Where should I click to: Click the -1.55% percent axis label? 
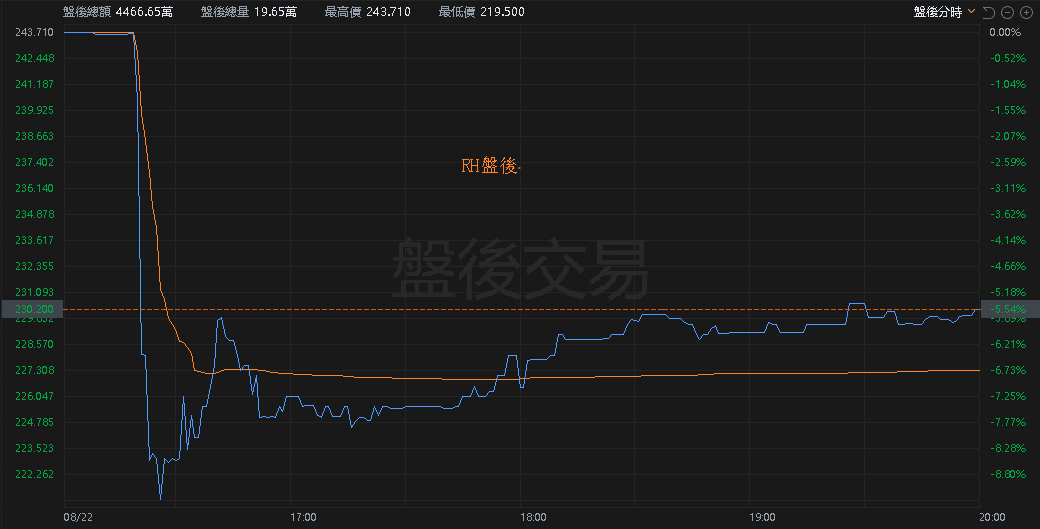(x=1008, y=110)
